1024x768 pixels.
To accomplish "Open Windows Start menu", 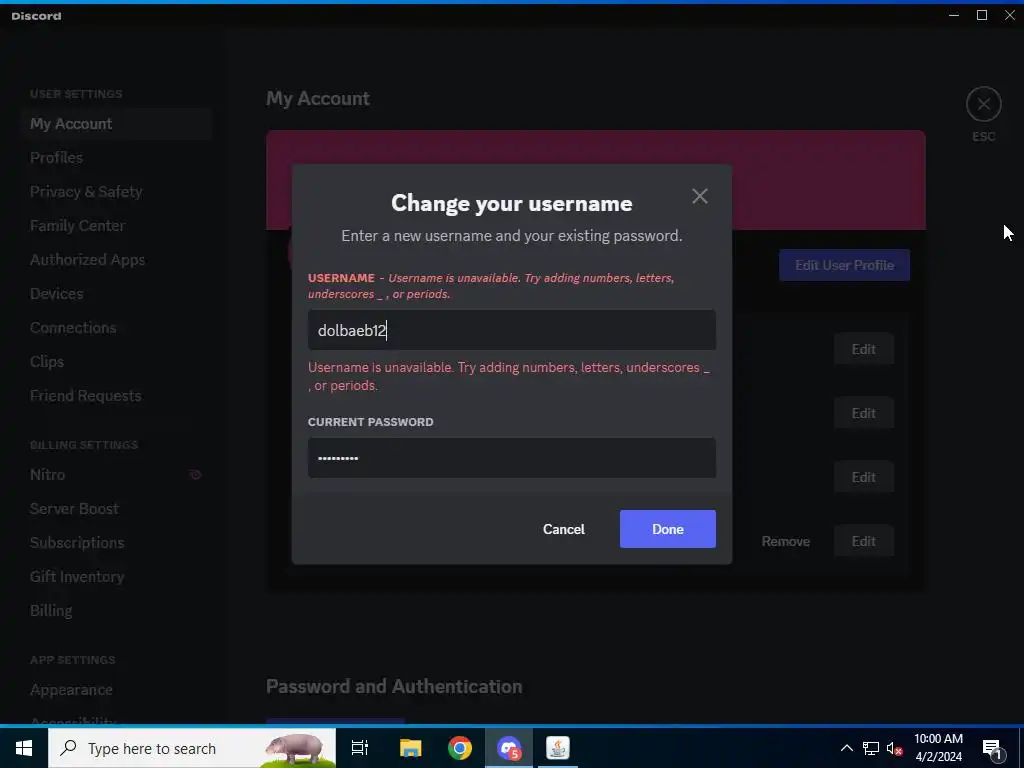I will (x=24, y=748).
